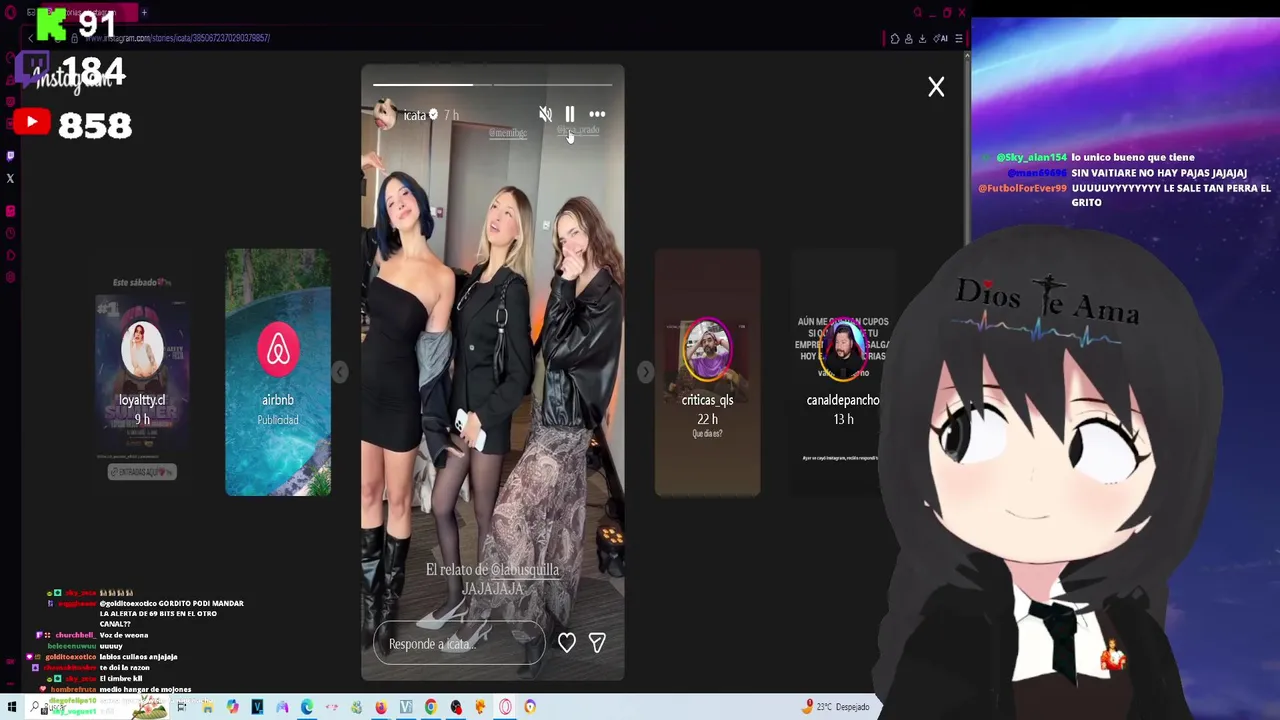
Task: Close the Instagram story viewer
Action: click(936, 88)
